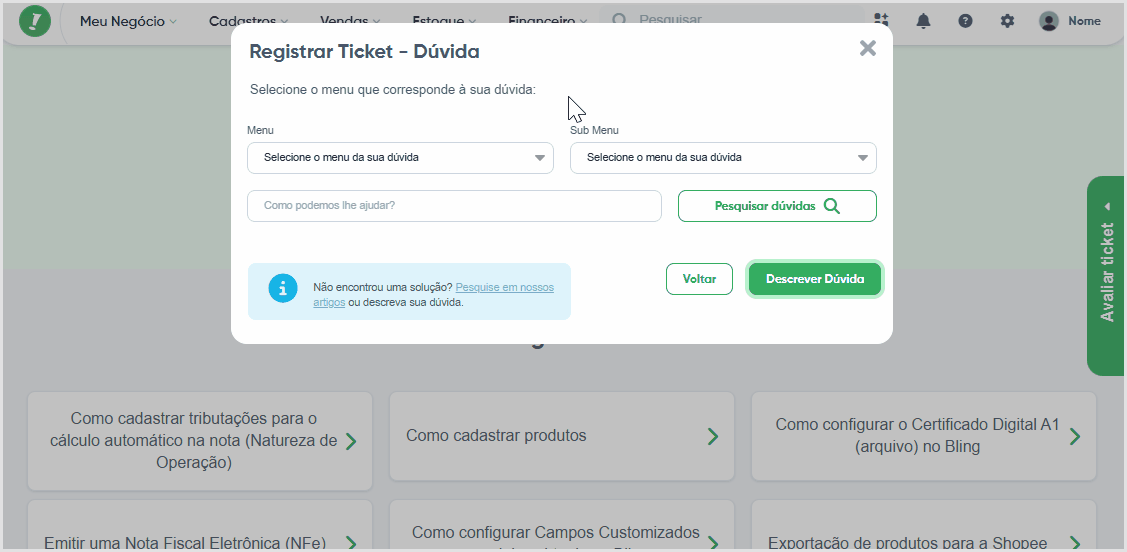Click the chevron on the Natureza de Operação card

click(x=351, y=441)
